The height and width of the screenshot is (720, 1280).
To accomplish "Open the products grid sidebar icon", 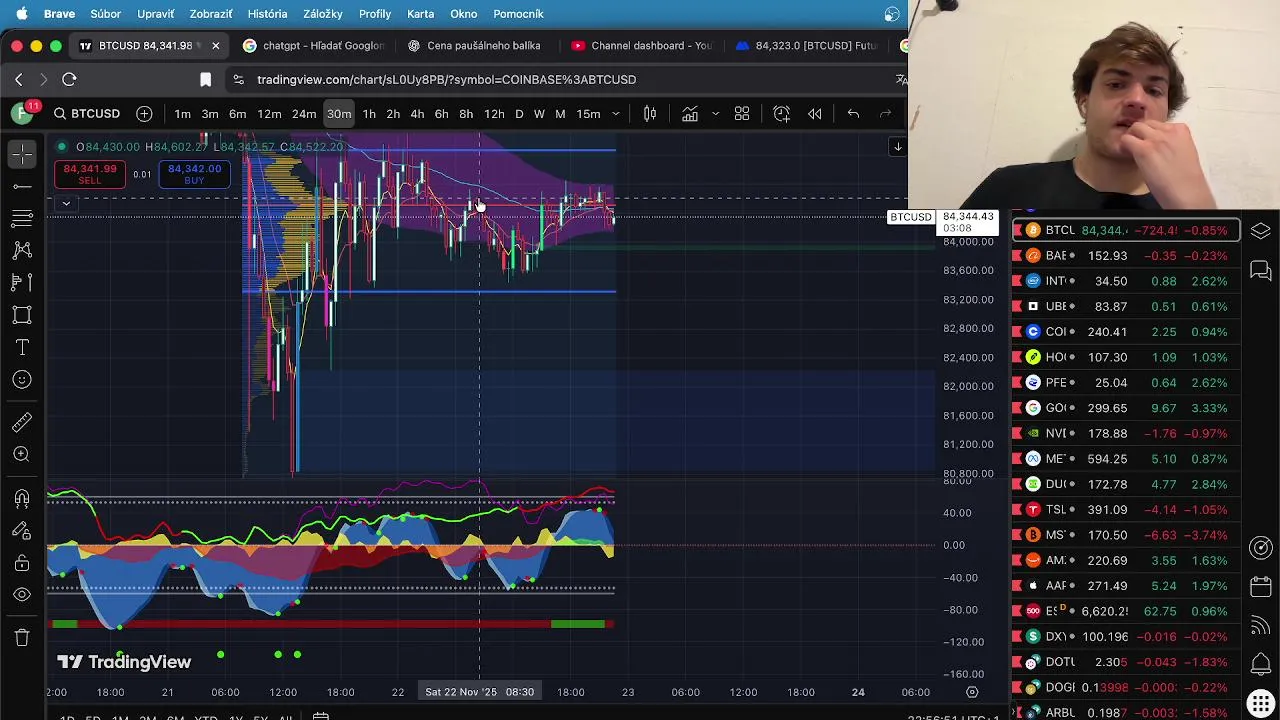I will click(x=1260, y=703).
